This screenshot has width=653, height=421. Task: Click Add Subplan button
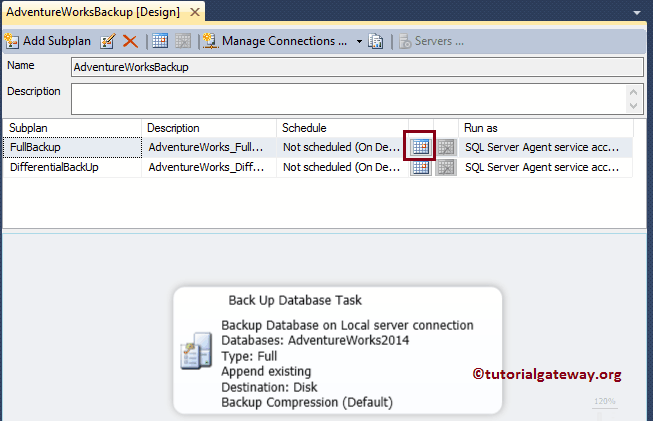point(48,41)
